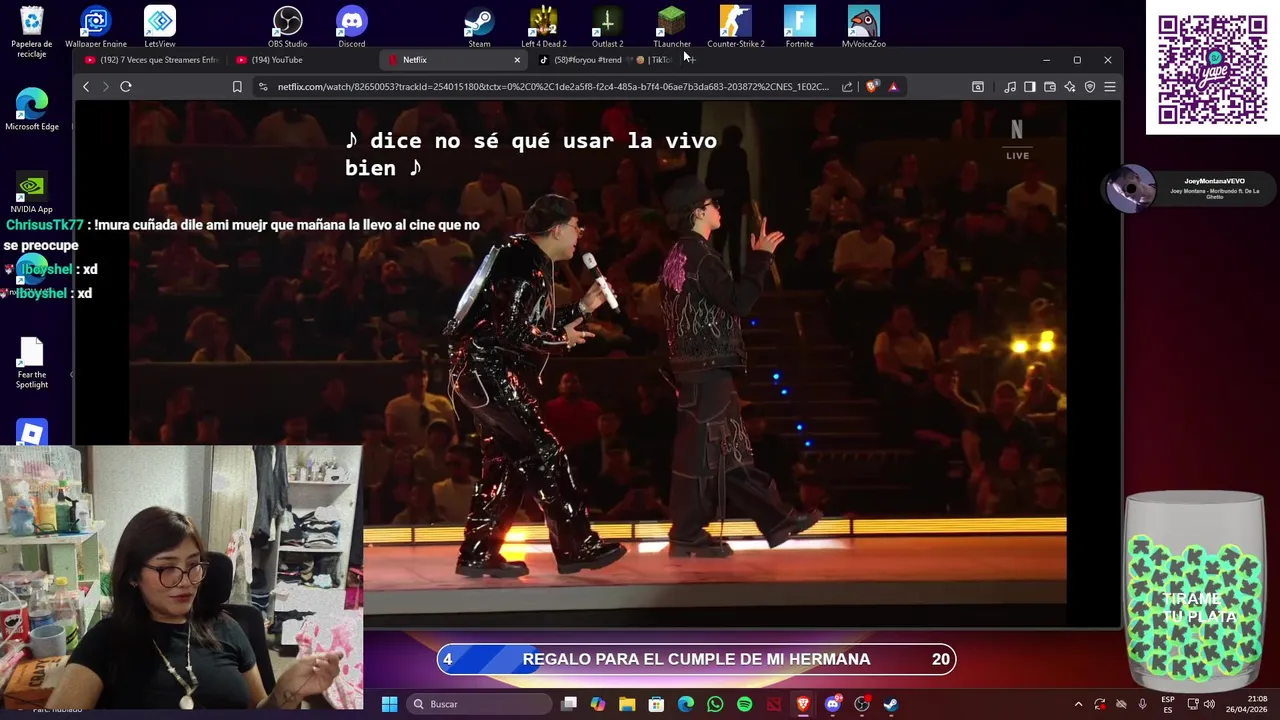Toggle the microphone tray icon

1142,704
